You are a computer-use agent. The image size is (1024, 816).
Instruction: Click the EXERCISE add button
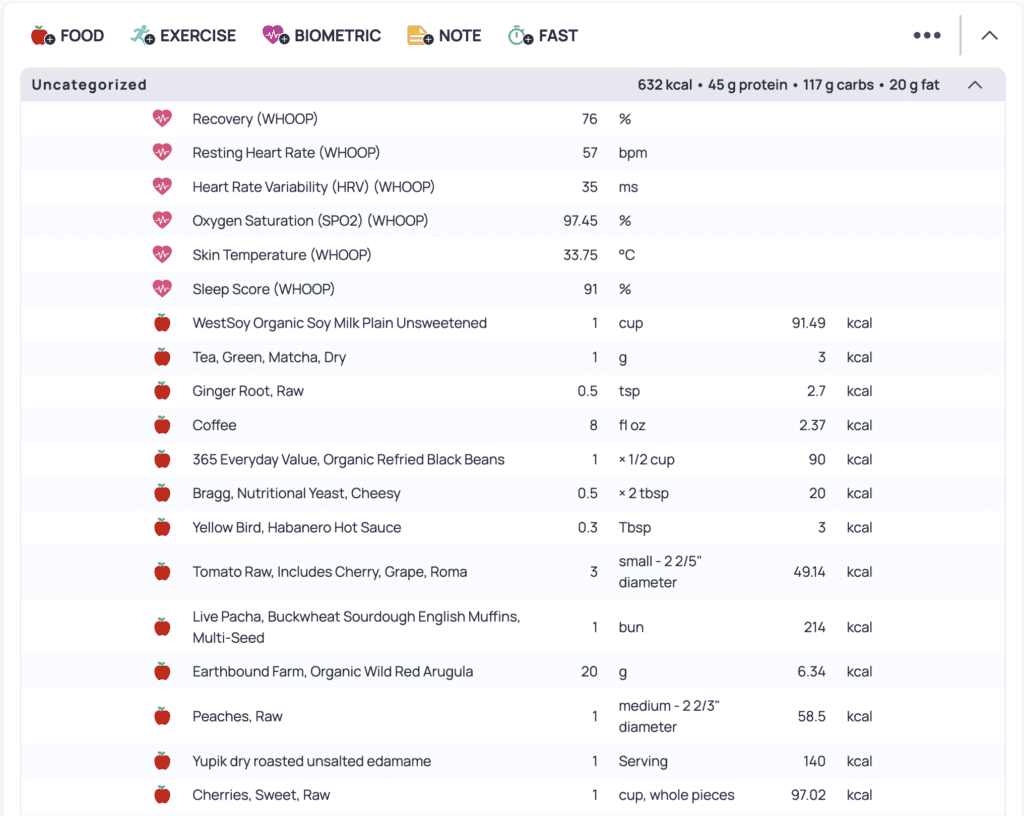[183, 35]
